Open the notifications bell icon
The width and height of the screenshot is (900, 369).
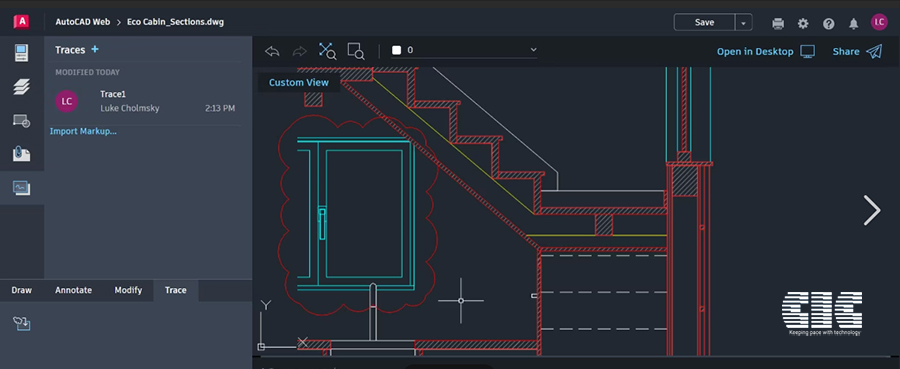coord(854,24)
